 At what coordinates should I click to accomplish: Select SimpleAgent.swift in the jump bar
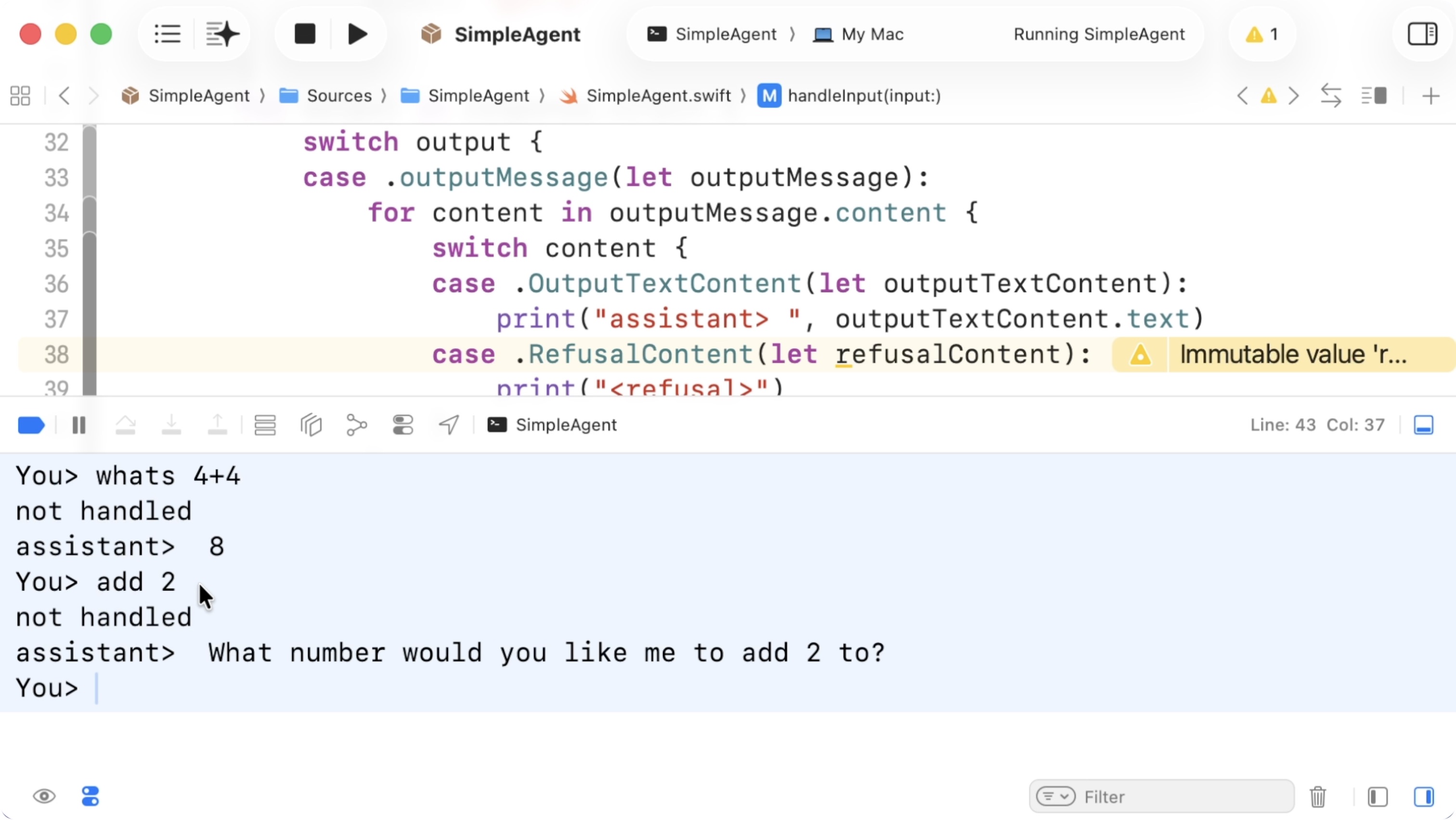click(x=658, y=95)
